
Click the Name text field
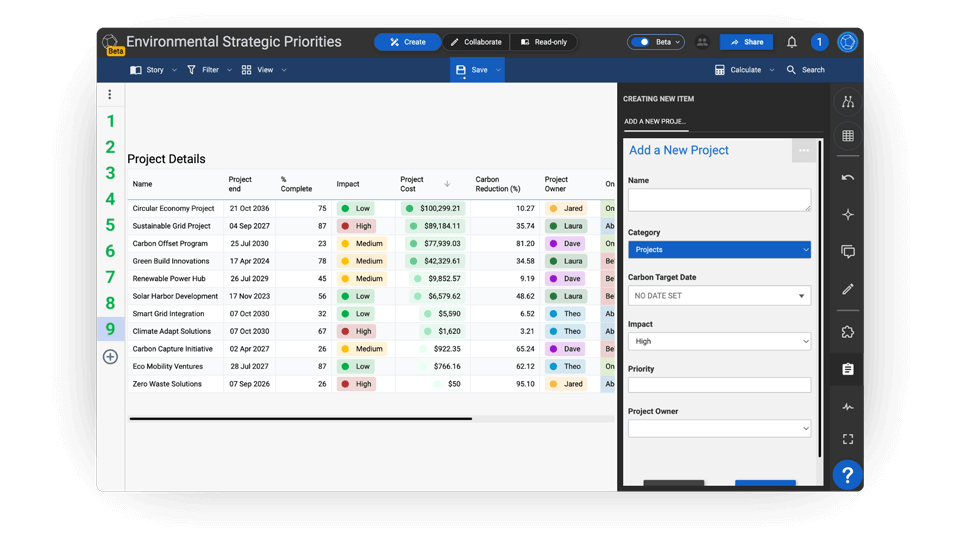pos(719,200)
